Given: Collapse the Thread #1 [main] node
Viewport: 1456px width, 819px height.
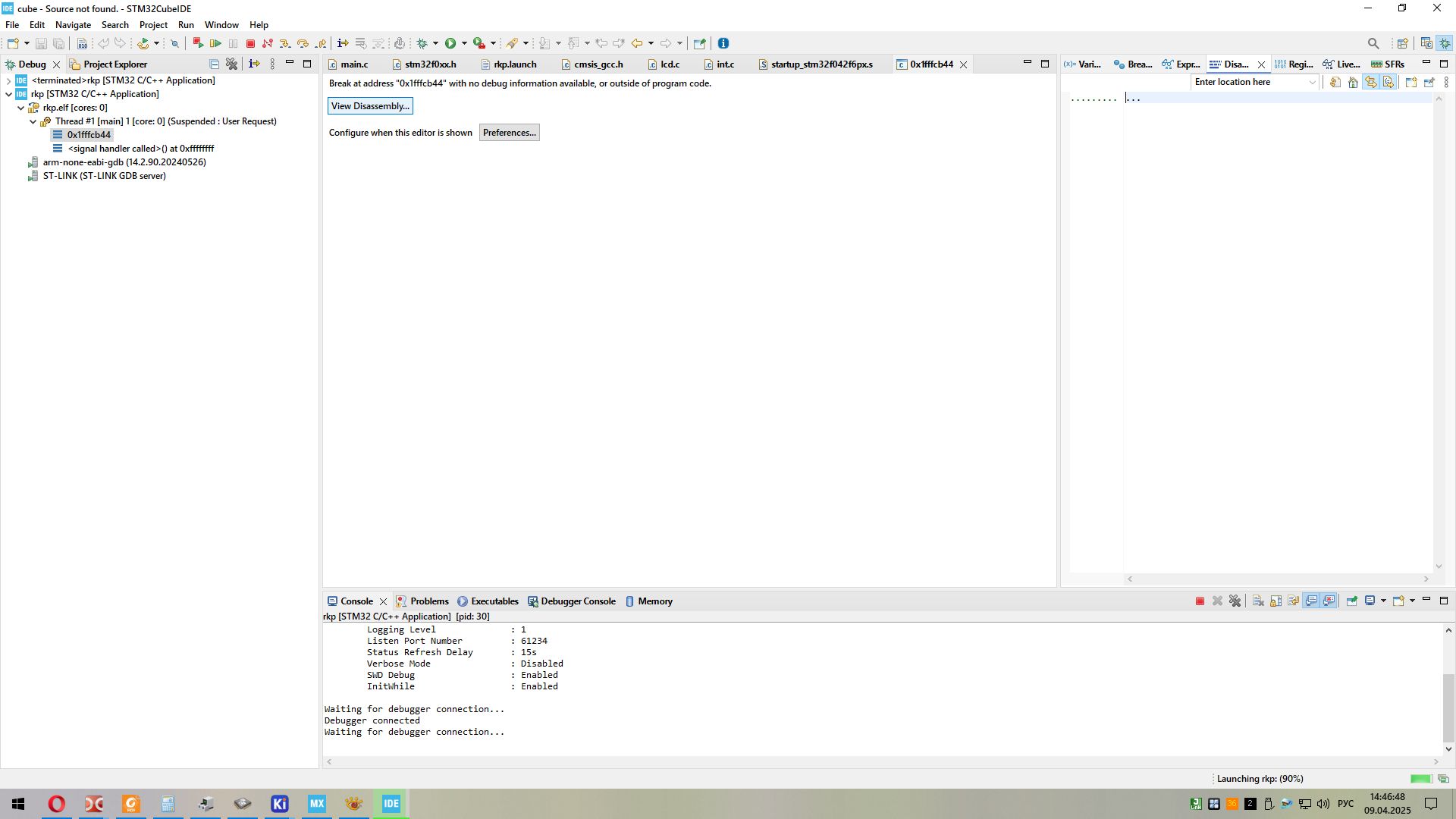Looking at the screenshot, I should [x=33, y=121].
